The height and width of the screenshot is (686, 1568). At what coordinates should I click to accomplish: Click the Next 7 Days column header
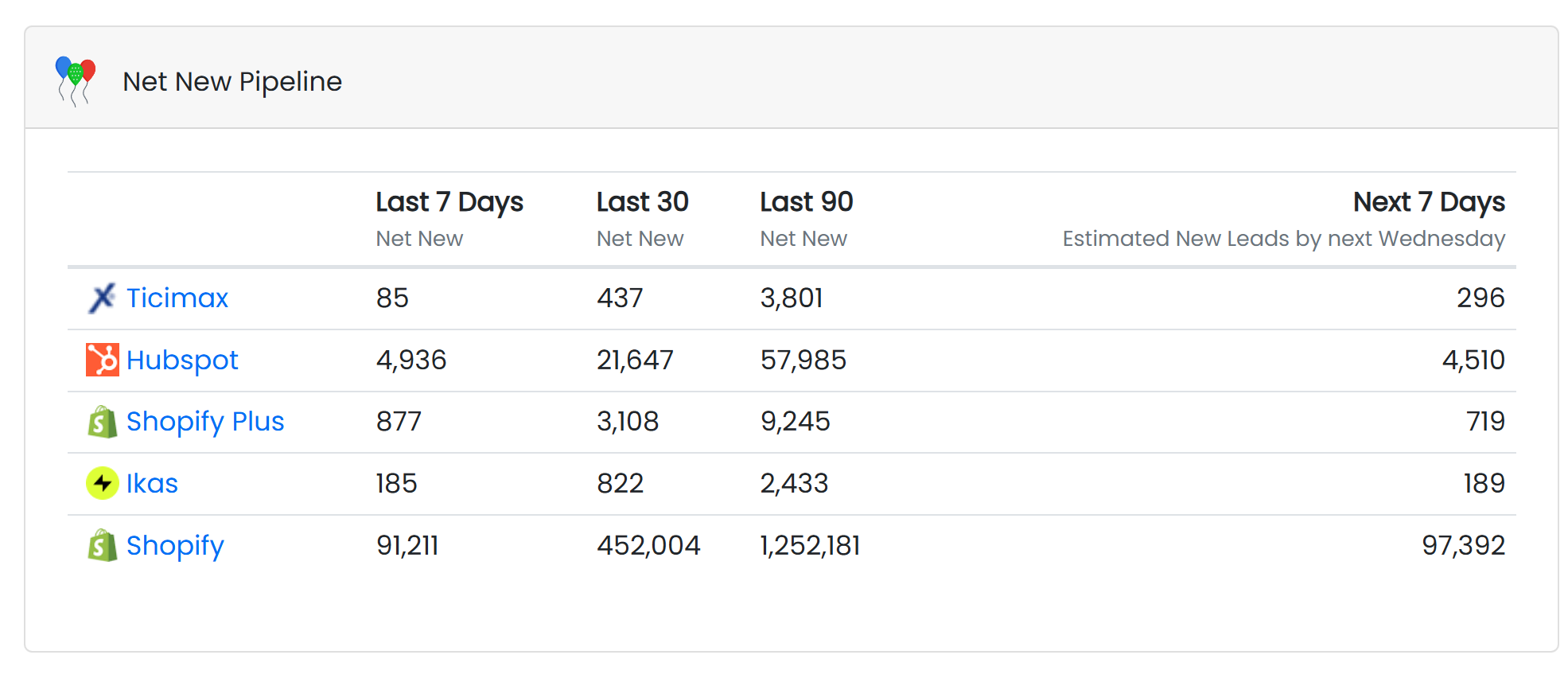click(1428, 202)
